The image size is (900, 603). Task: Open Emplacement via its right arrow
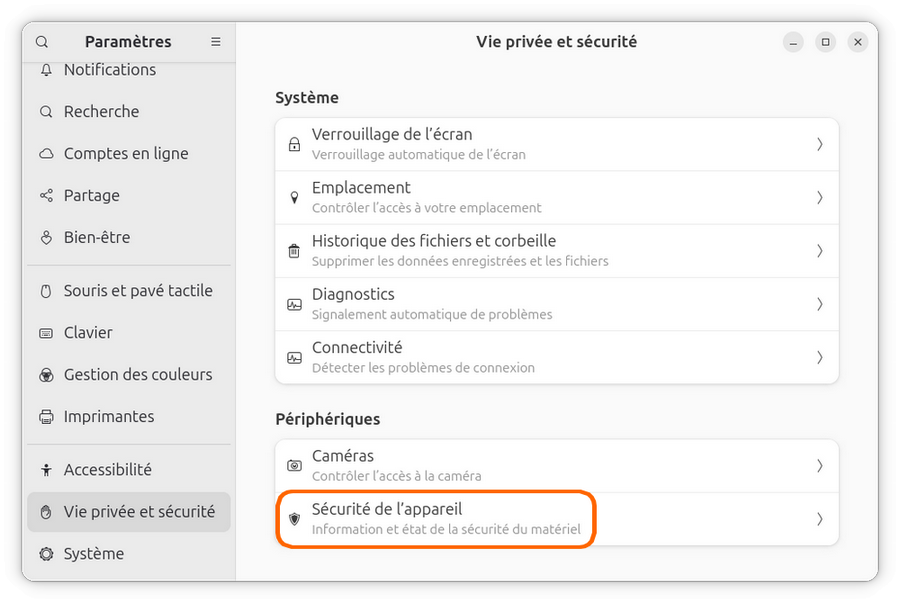pyautogui.click(x=819, y=198)
